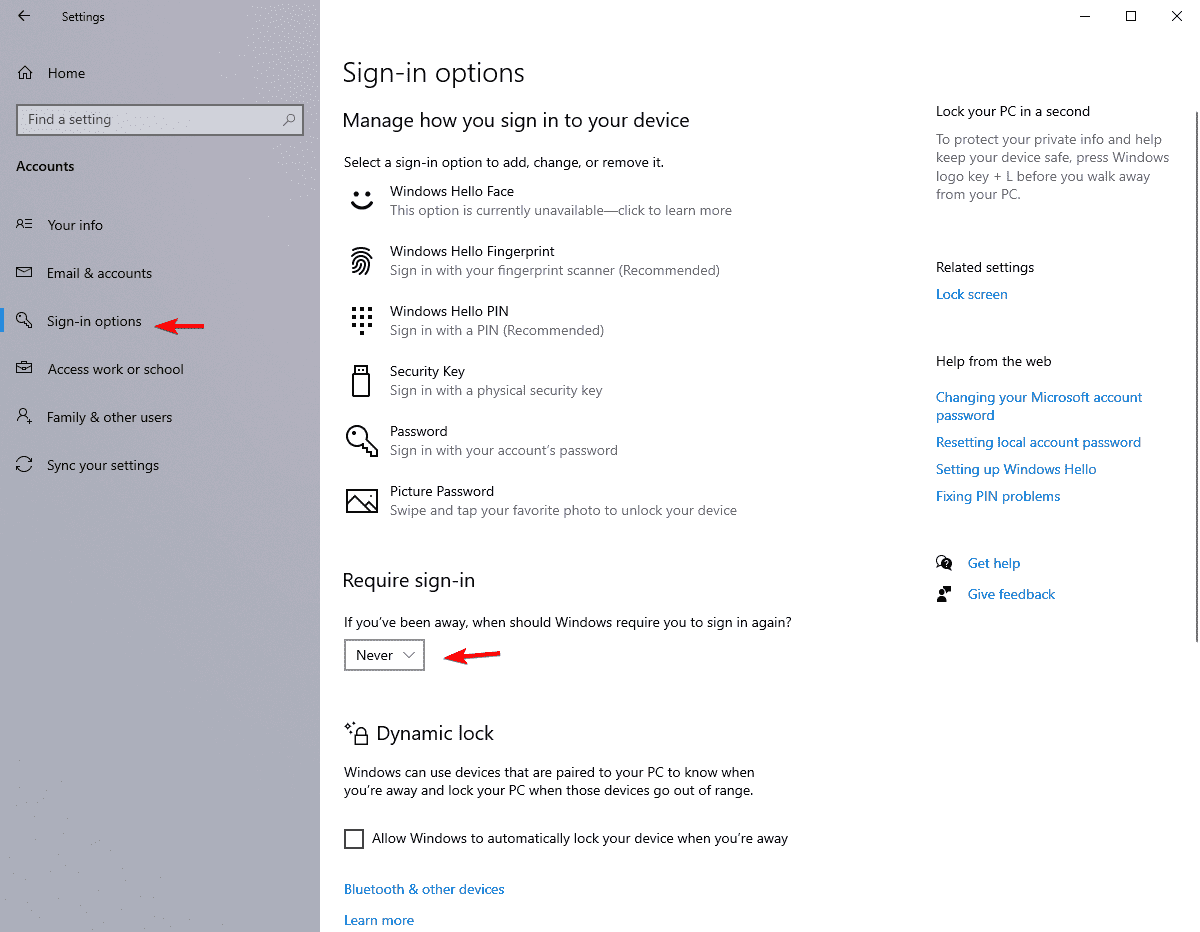Select Family & other users
The image size is (1200, 932).
(109, 417)
